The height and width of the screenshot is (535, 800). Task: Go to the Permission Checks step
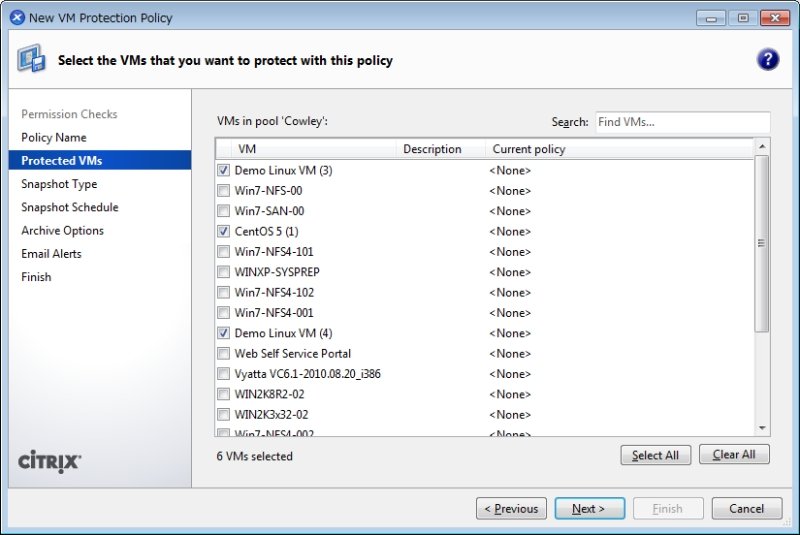69,114
